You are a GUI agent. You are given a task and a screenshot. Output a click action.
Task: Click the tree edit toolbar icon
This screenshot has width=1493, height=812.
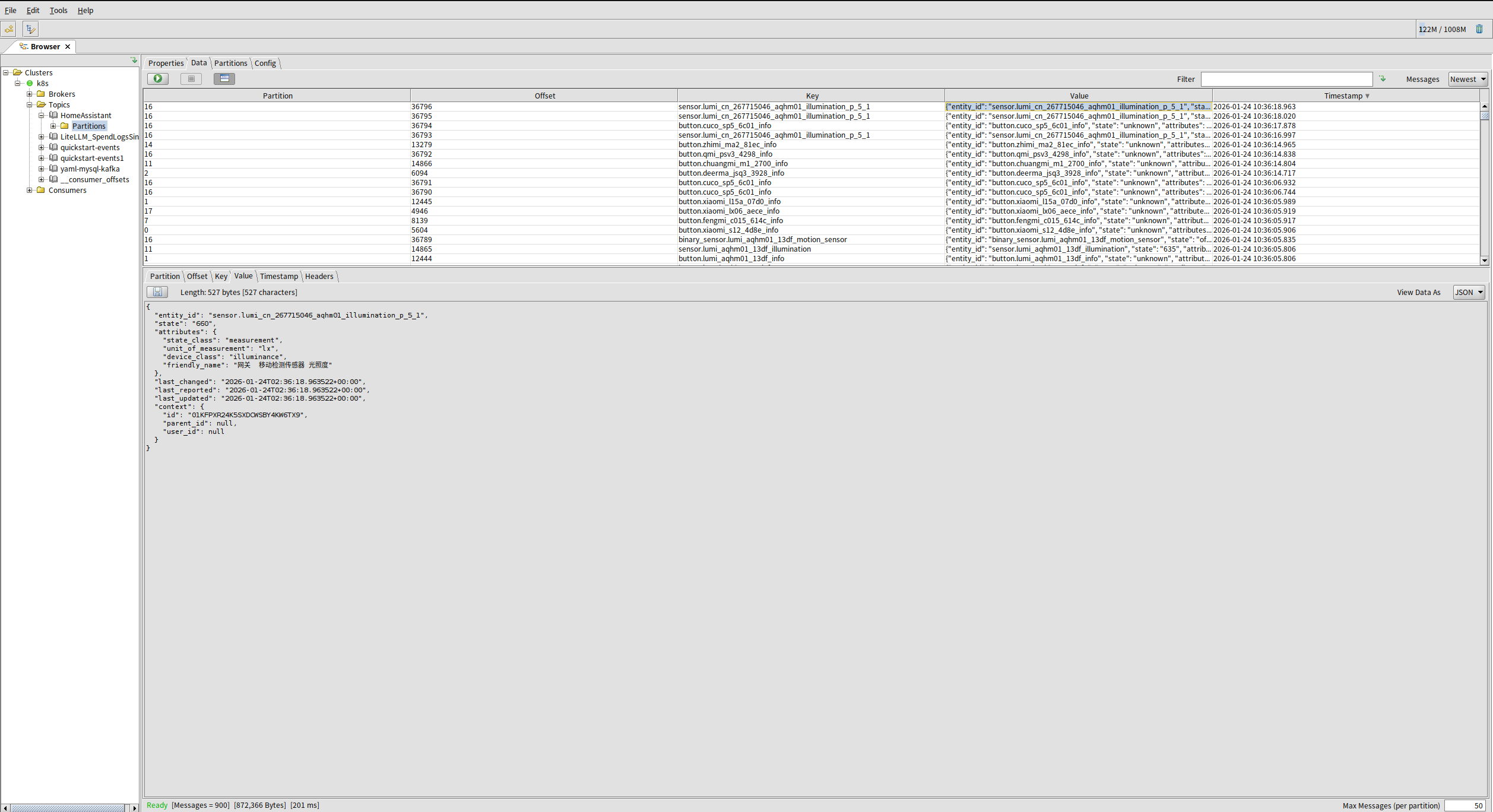30,28
